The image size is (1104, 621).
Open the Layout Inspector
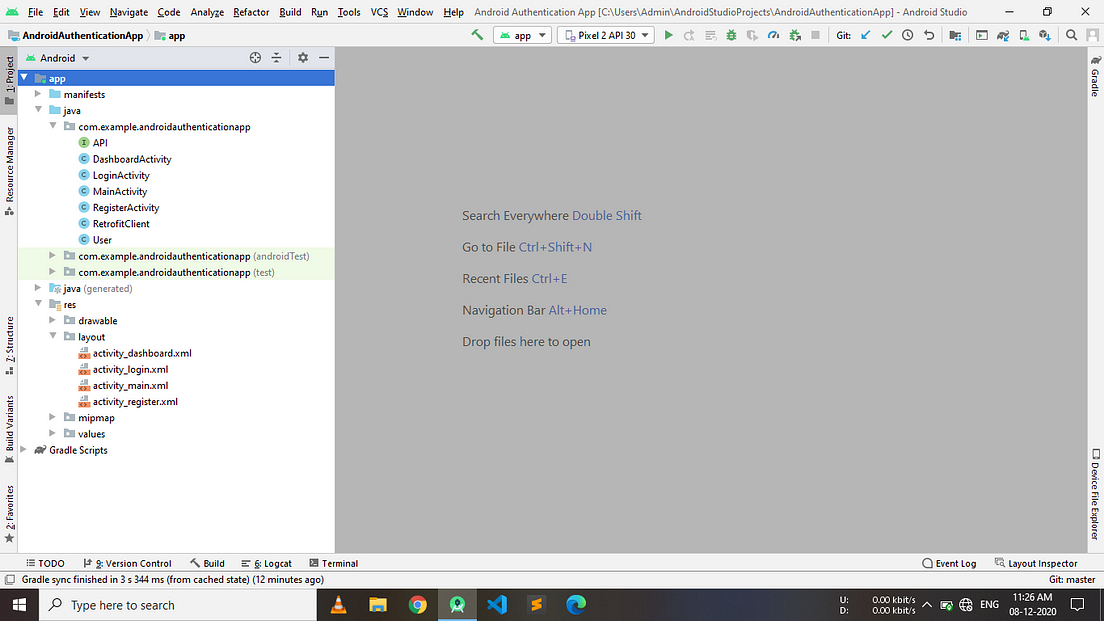[1036, 563]
